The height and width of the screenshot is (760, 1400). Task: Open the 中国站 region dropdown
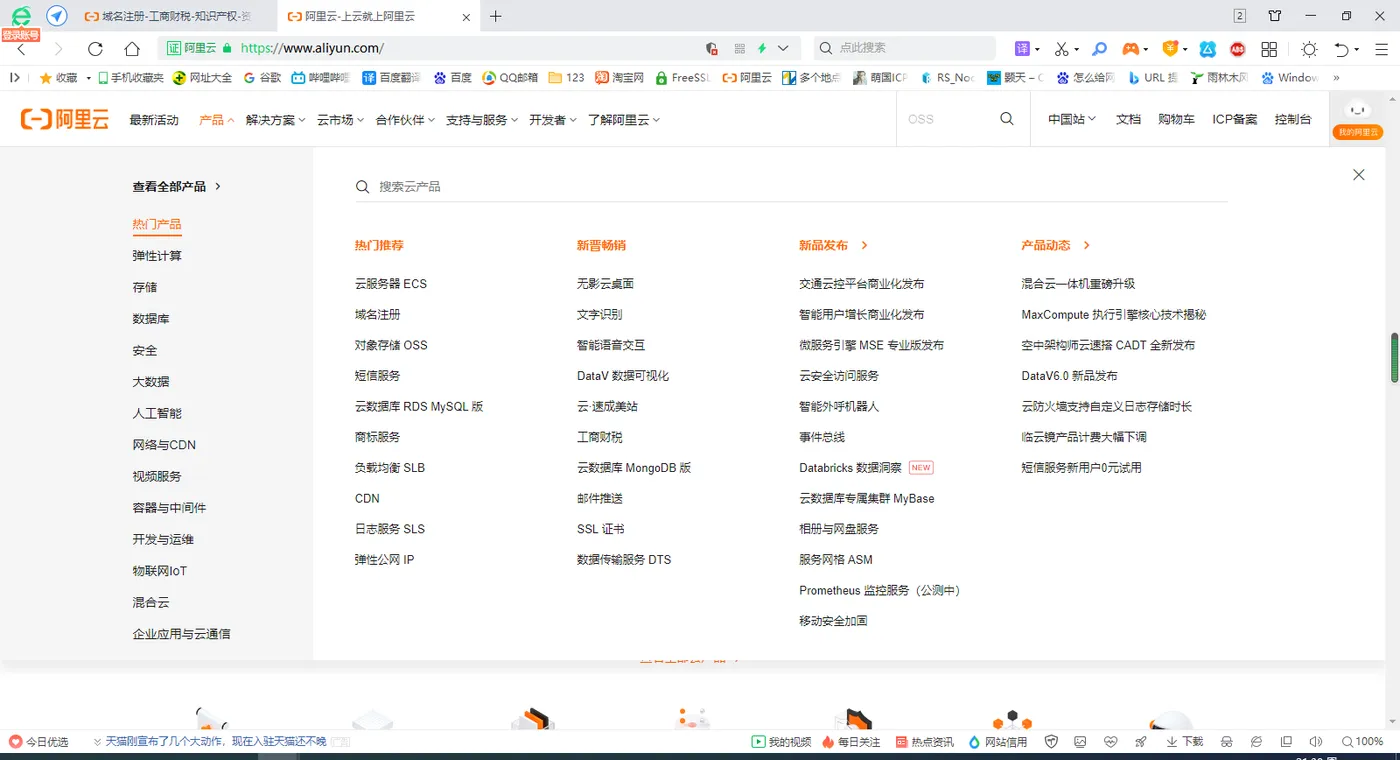[1072, 119]
